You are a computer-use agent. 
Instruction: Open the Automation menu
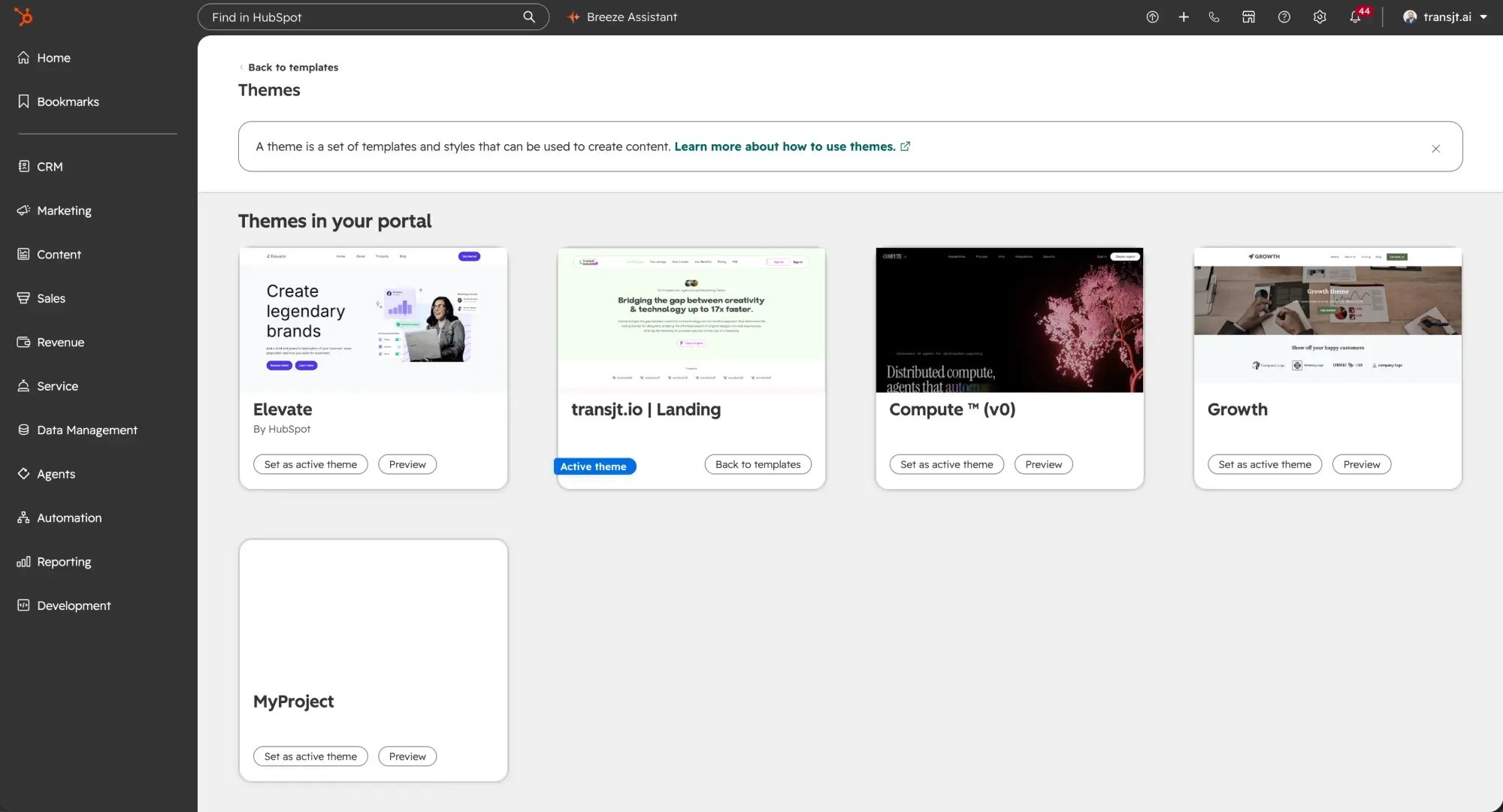59,518
